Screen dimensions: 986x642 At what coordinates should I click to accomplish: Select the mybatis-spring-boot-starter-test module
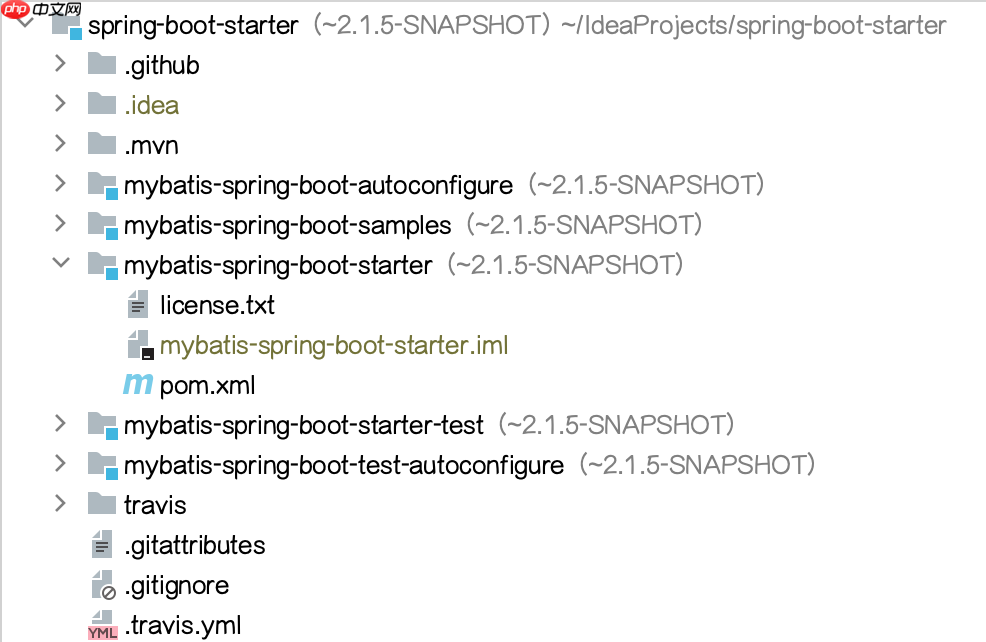pyautogui.click(x=303, y=425)
